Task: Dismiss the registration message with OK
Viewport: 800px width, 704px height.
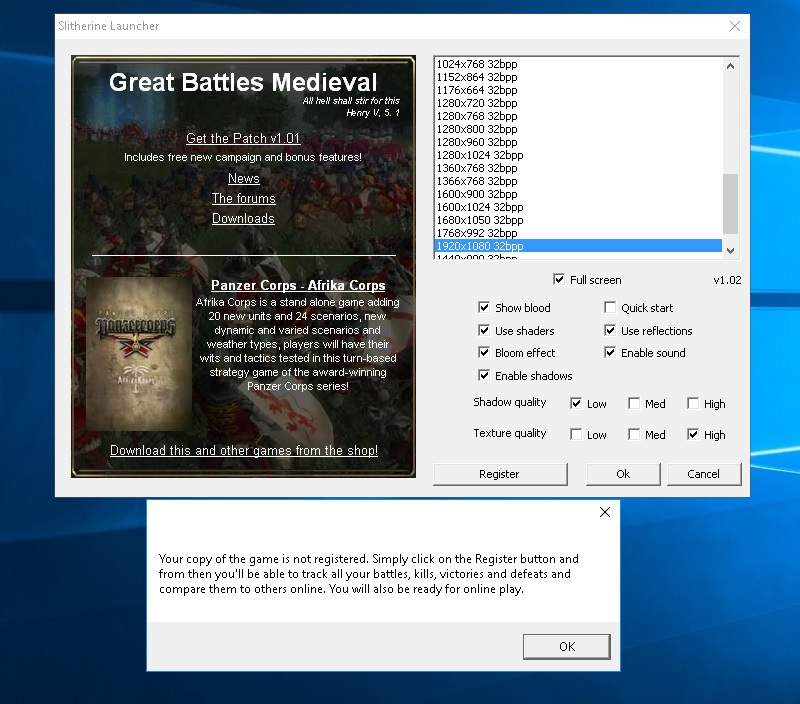Action: [567, 646]
